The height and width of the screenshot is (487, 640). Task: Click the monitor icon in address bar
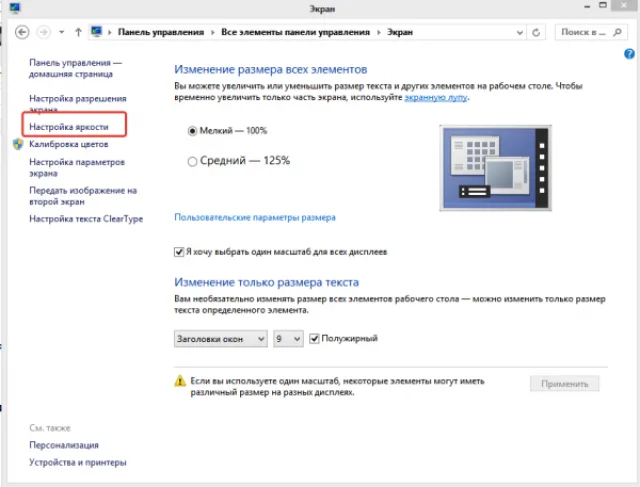[97, 31]
